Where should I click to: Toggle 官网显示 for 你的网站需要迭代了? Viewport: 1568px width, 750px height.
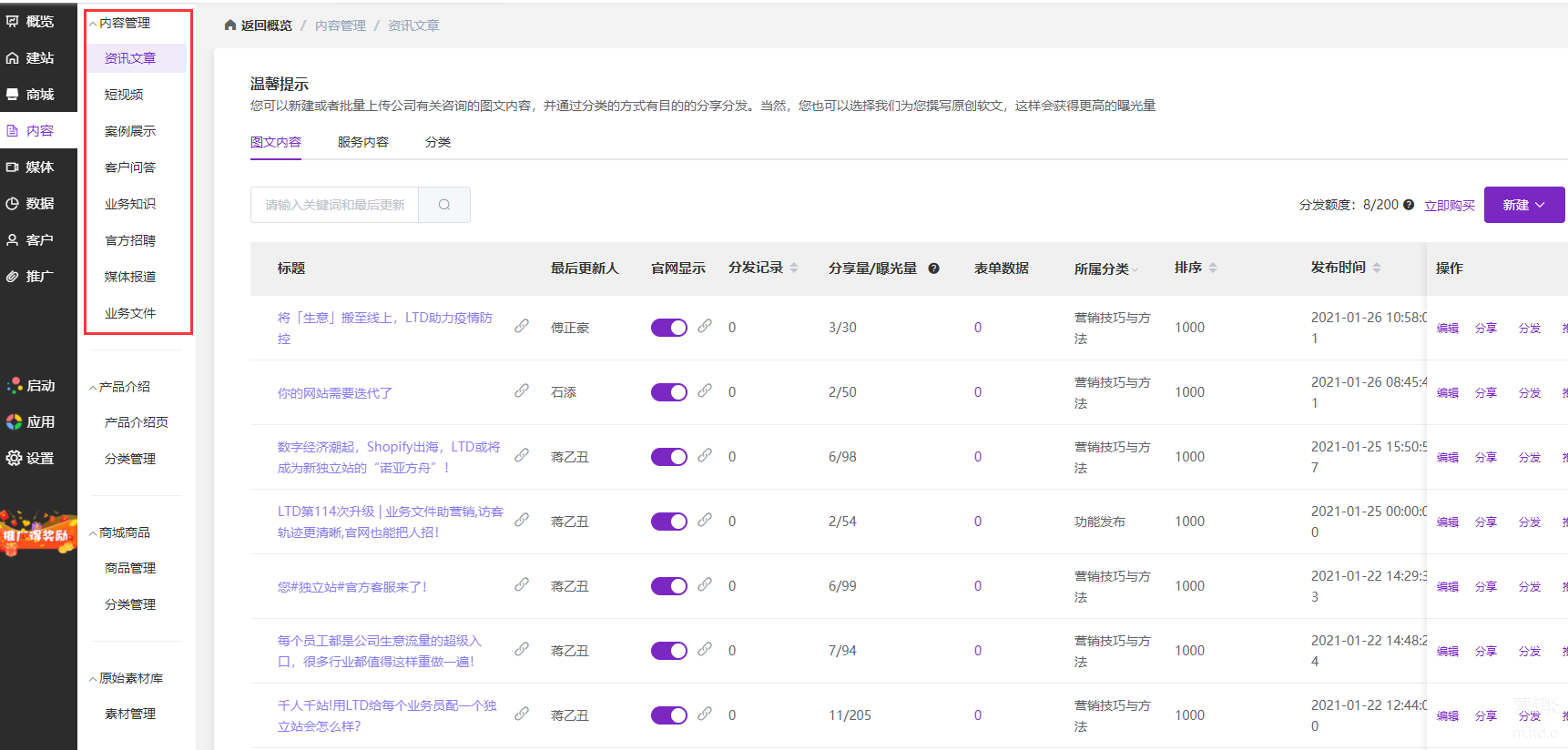(x=668, y=392)
